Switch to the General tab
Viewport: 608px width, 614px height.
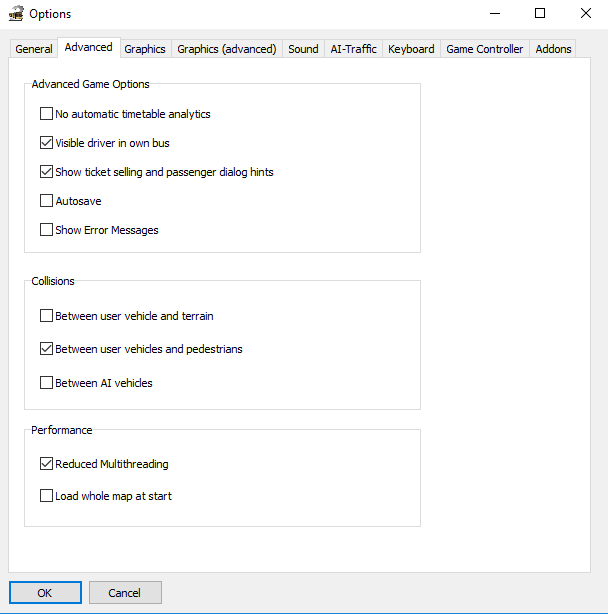(34, 49)
